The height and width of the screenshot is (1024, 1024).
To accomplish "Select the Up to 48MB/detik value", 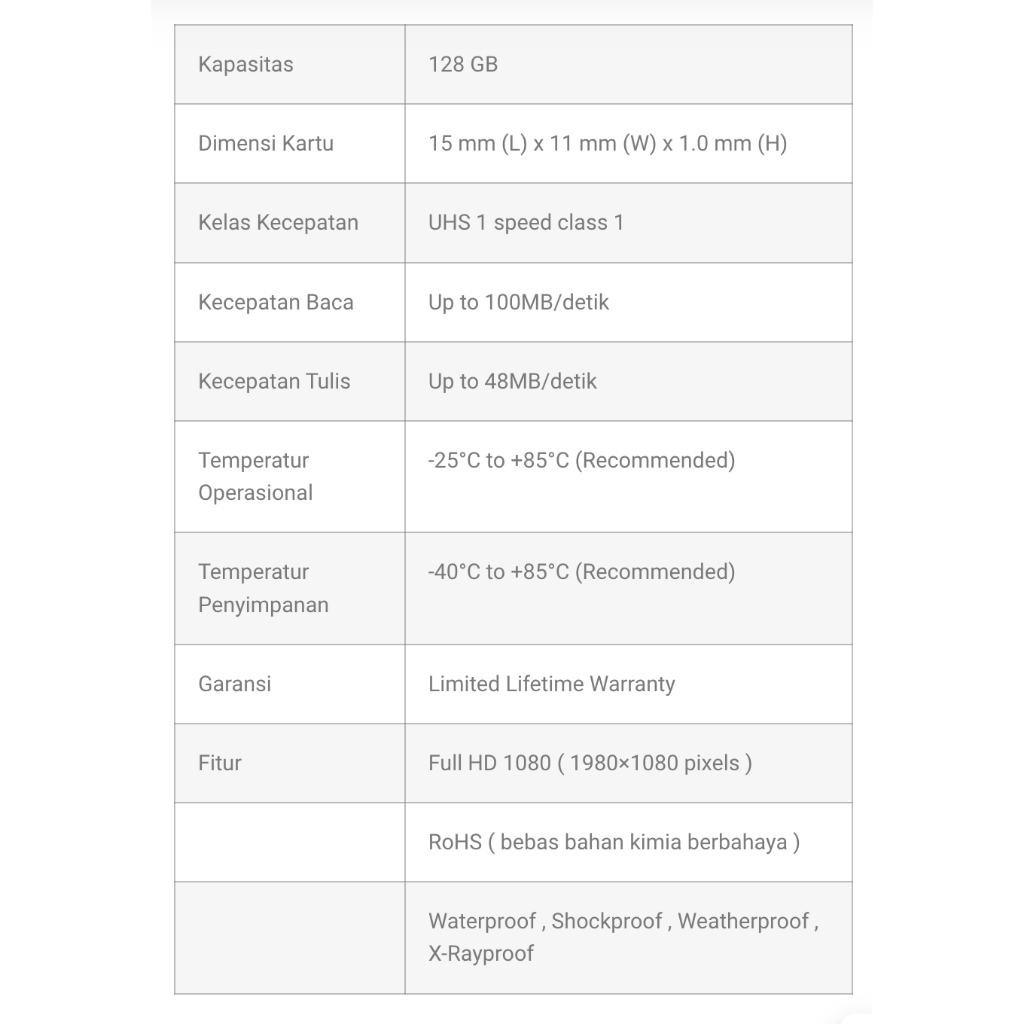I will click(512, 382).
